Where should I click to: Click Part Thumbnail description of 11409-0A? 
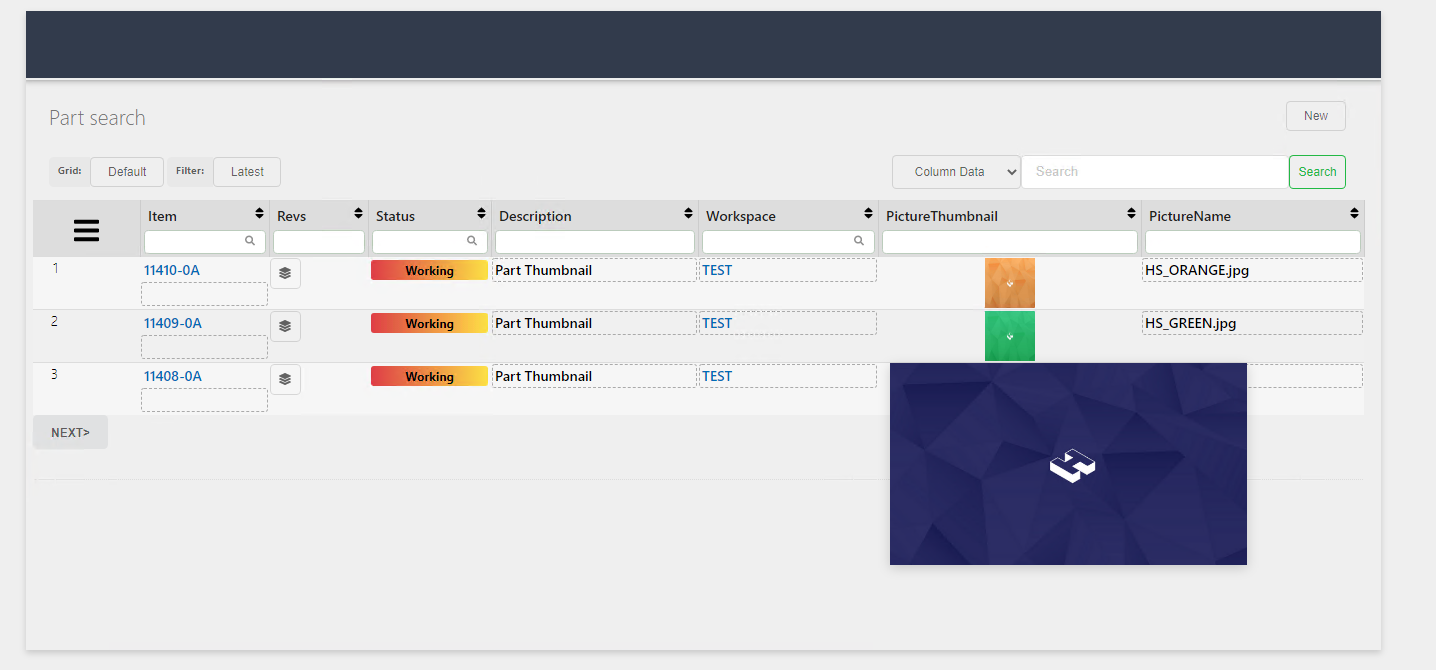(594, 323)
